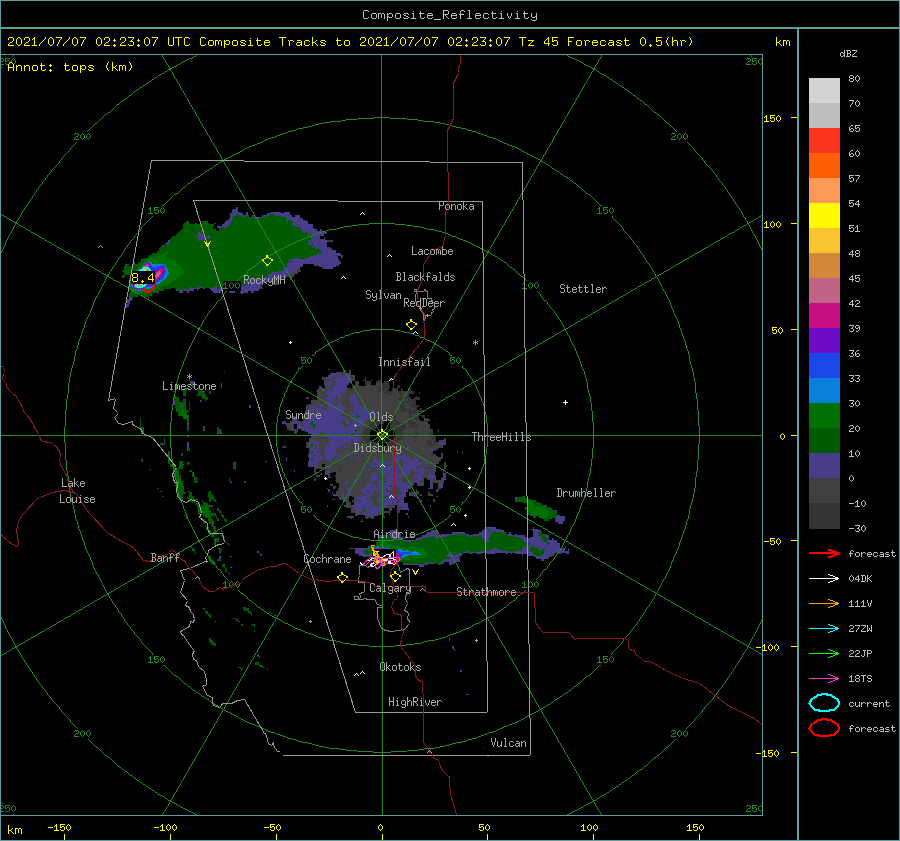The height and width of the screenshot is (841, 900).
Task: Click the Olds town label
Action: pyautogui.click(x=381, y=417)
